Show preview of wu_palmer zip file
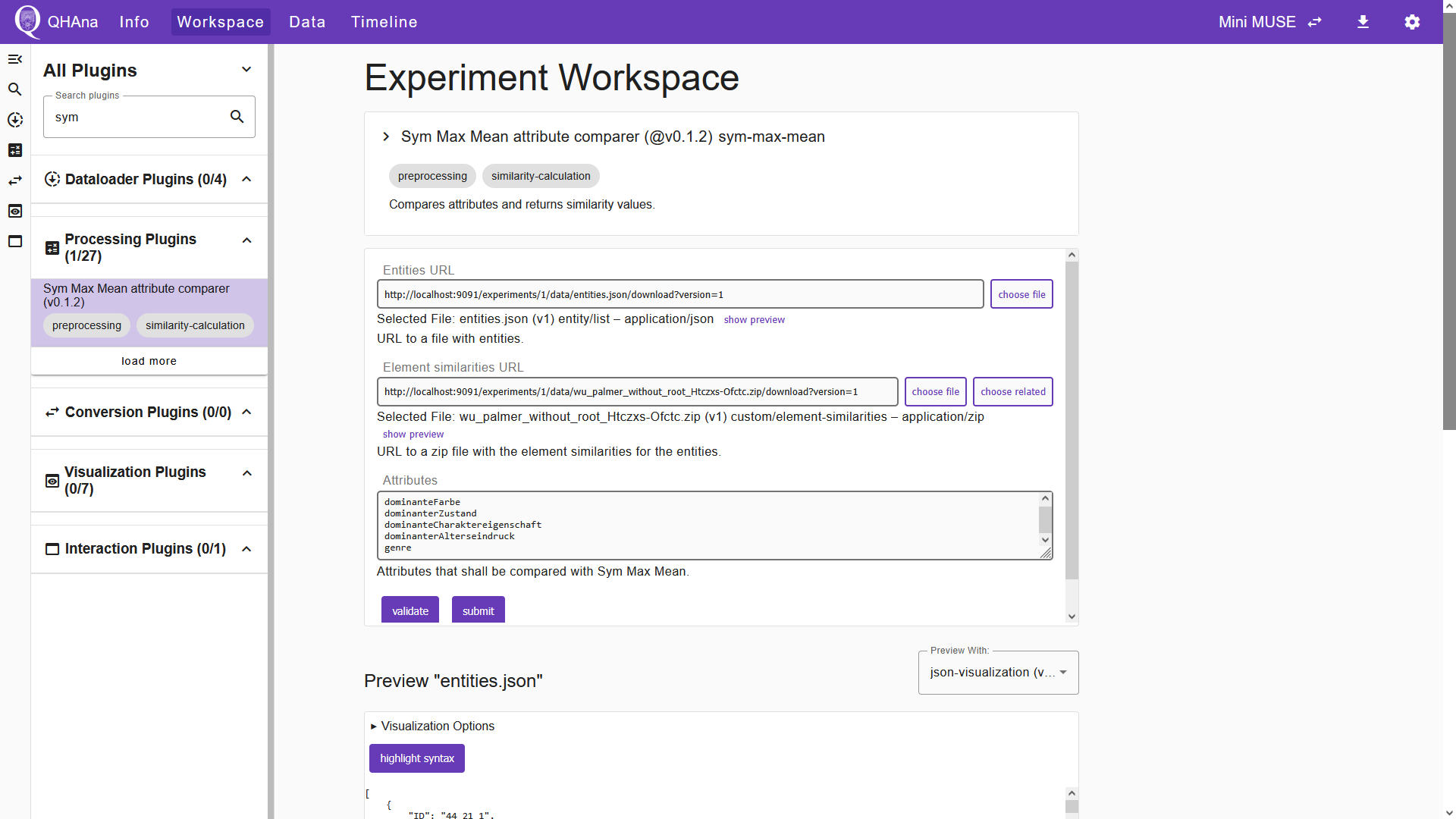Screen dimensions: 1456x819 [413, 435]
